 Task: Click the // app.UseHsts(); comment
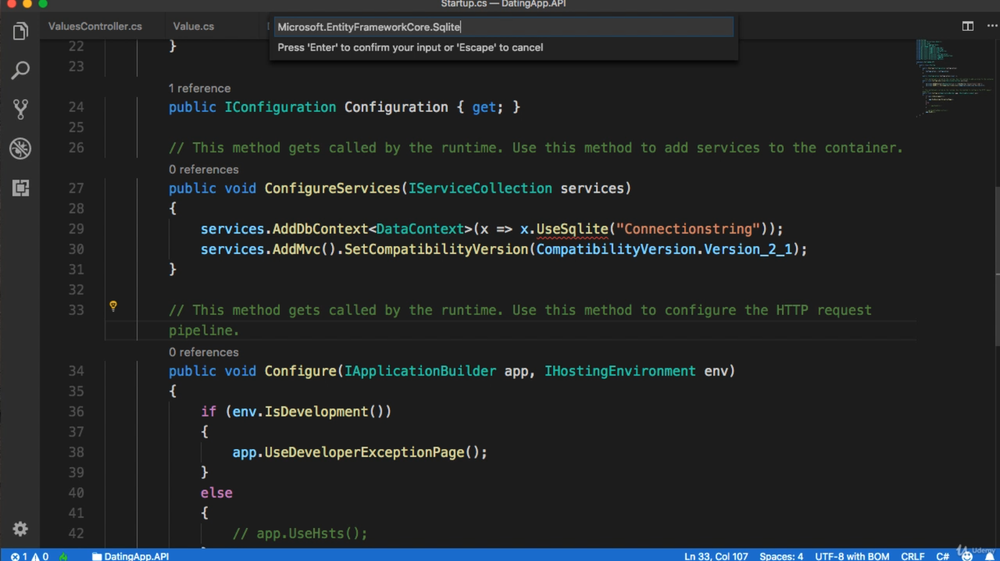300,533
